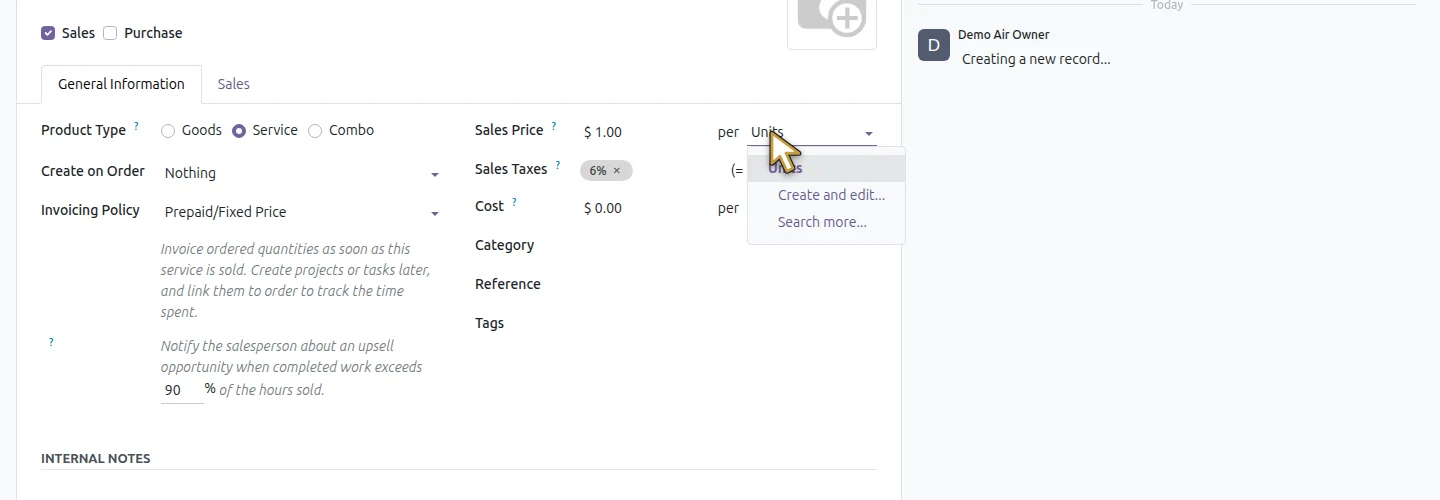Open the General Information tab
This screenshot has height=500, width=1440.
click(121, 84)
